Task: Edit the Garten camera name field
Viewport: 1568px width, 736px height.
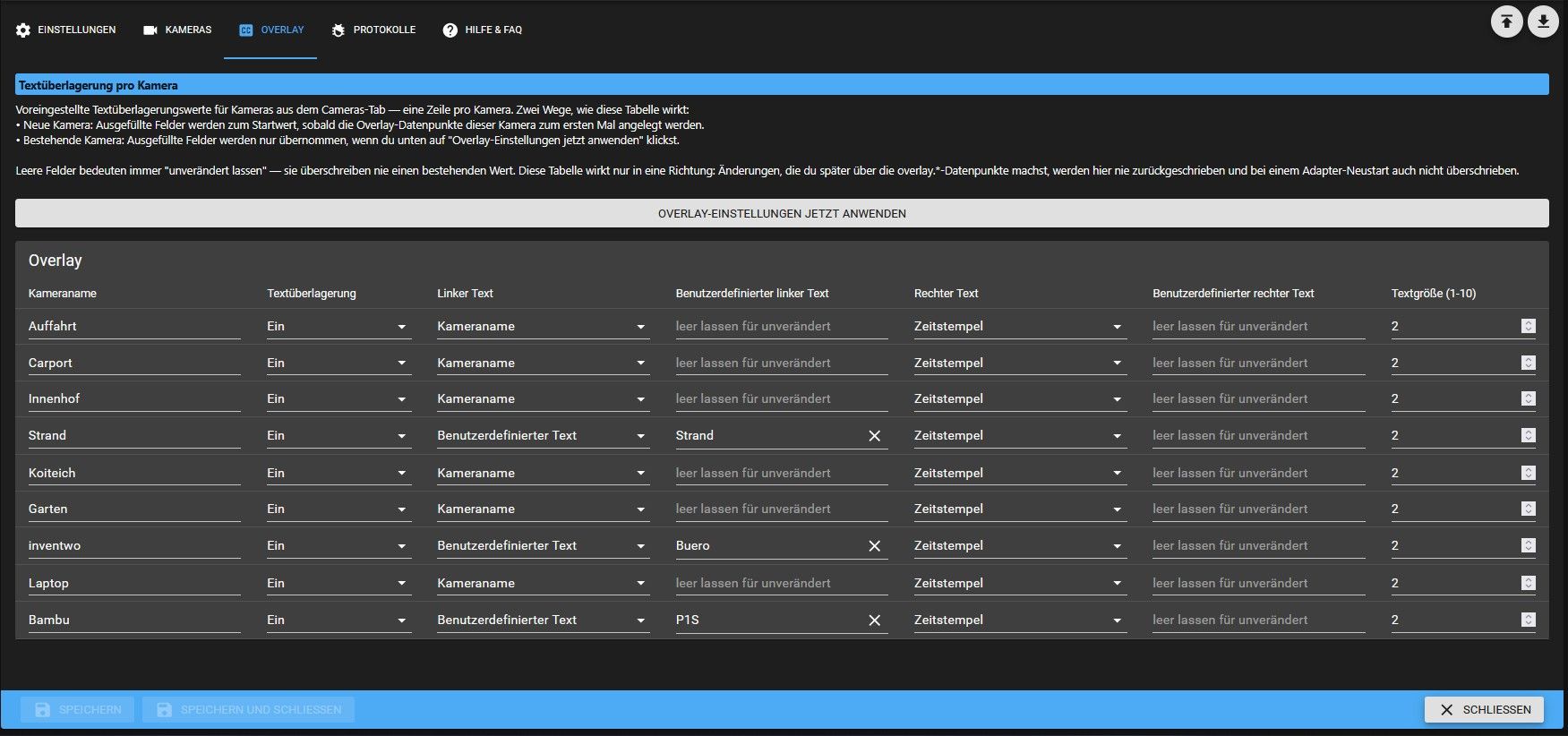Action: click(134, 509)
